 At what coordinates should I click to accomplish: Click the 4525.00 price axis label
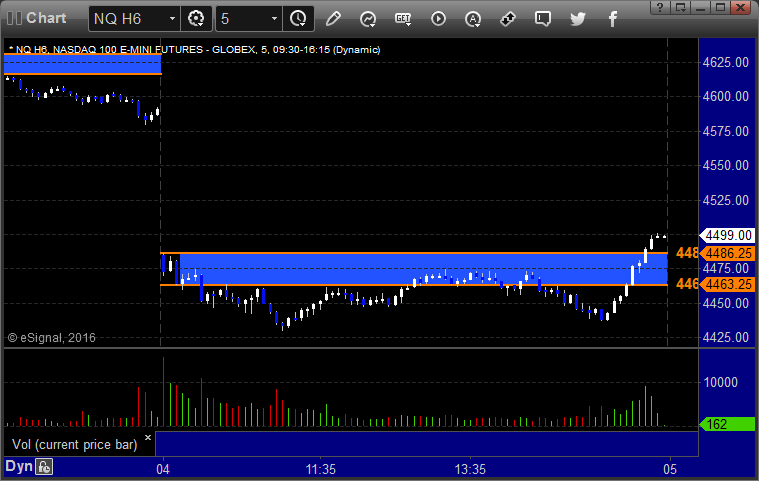tap(726, 200)
